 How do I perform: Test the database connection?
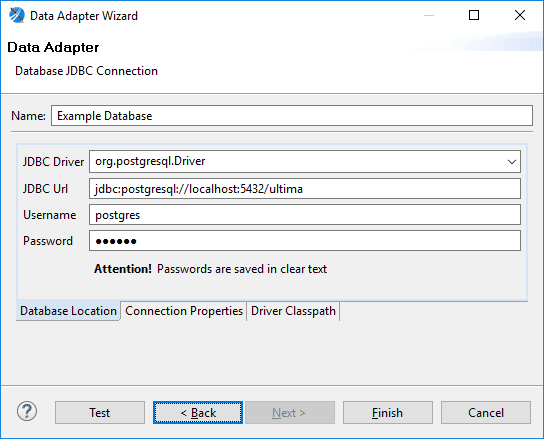click(x=100, y=413)
